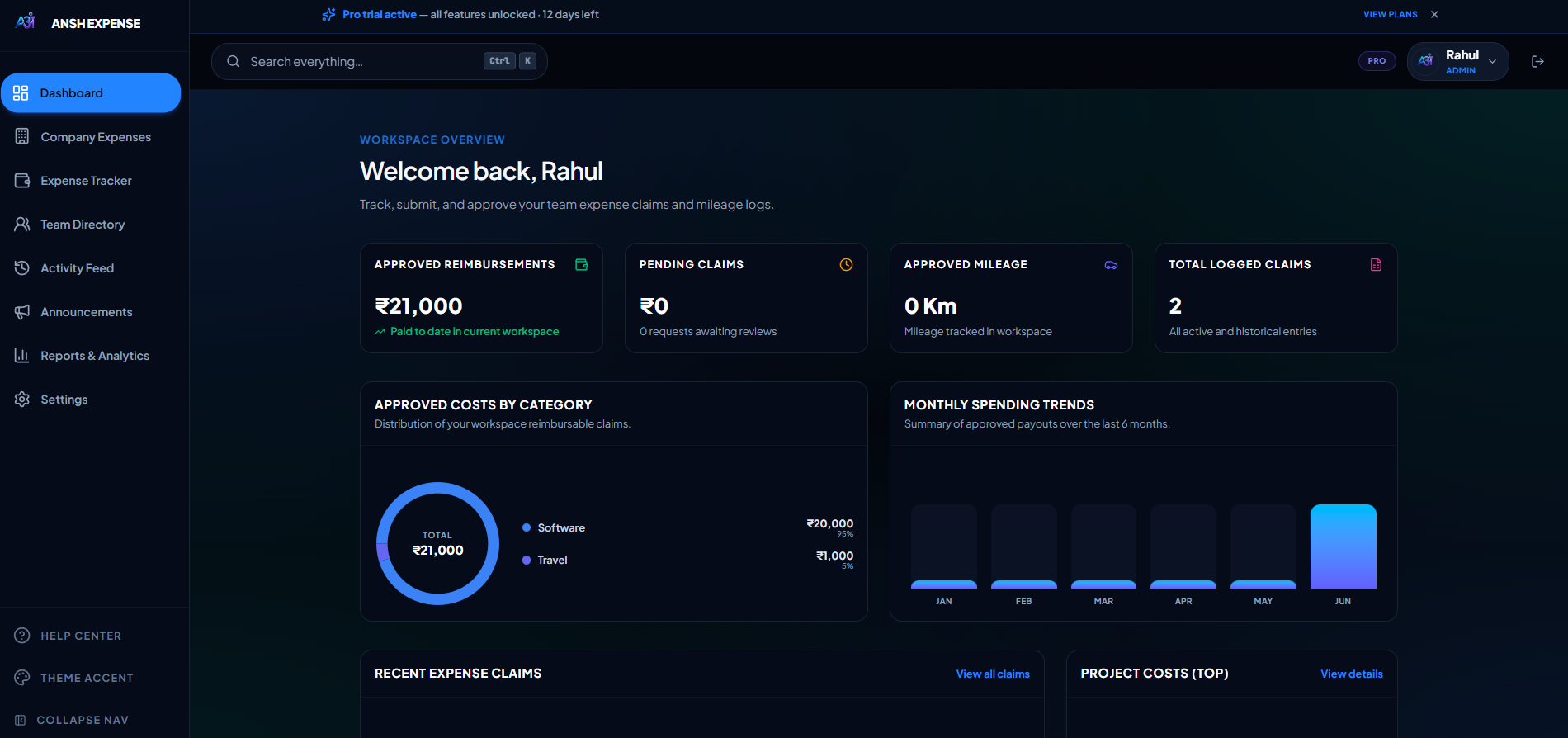The height and width of the screenshot is (738, 1568).
Task: Click the 'Pro trial active' banner text
Action: click(x=380, y=14)
